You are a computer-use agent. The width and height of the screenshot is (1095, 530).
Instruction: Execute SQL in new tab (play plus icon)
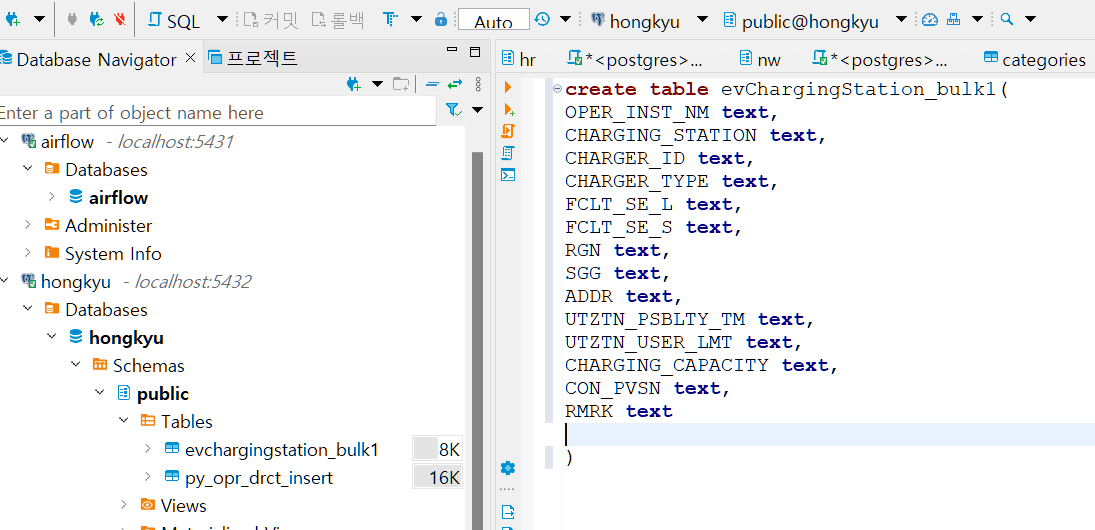[508, 109]
